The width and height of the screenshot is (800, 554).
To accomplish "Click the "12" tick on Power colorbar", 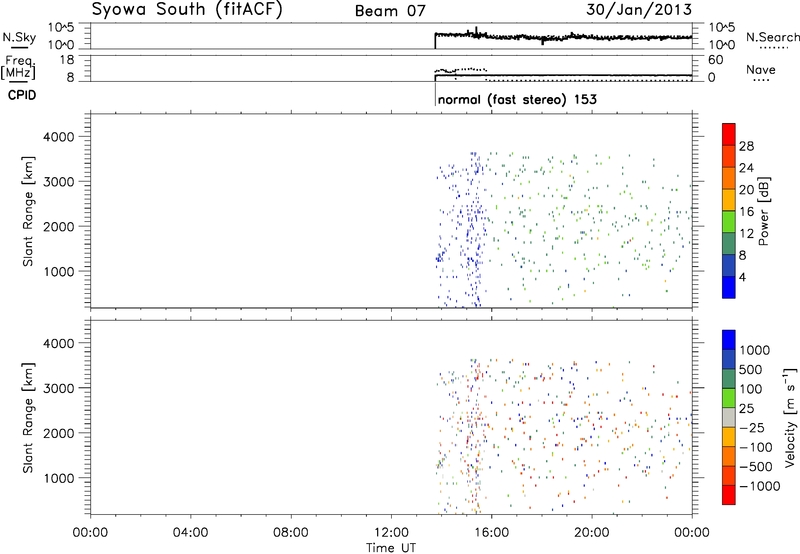I will tap(746, 234).
